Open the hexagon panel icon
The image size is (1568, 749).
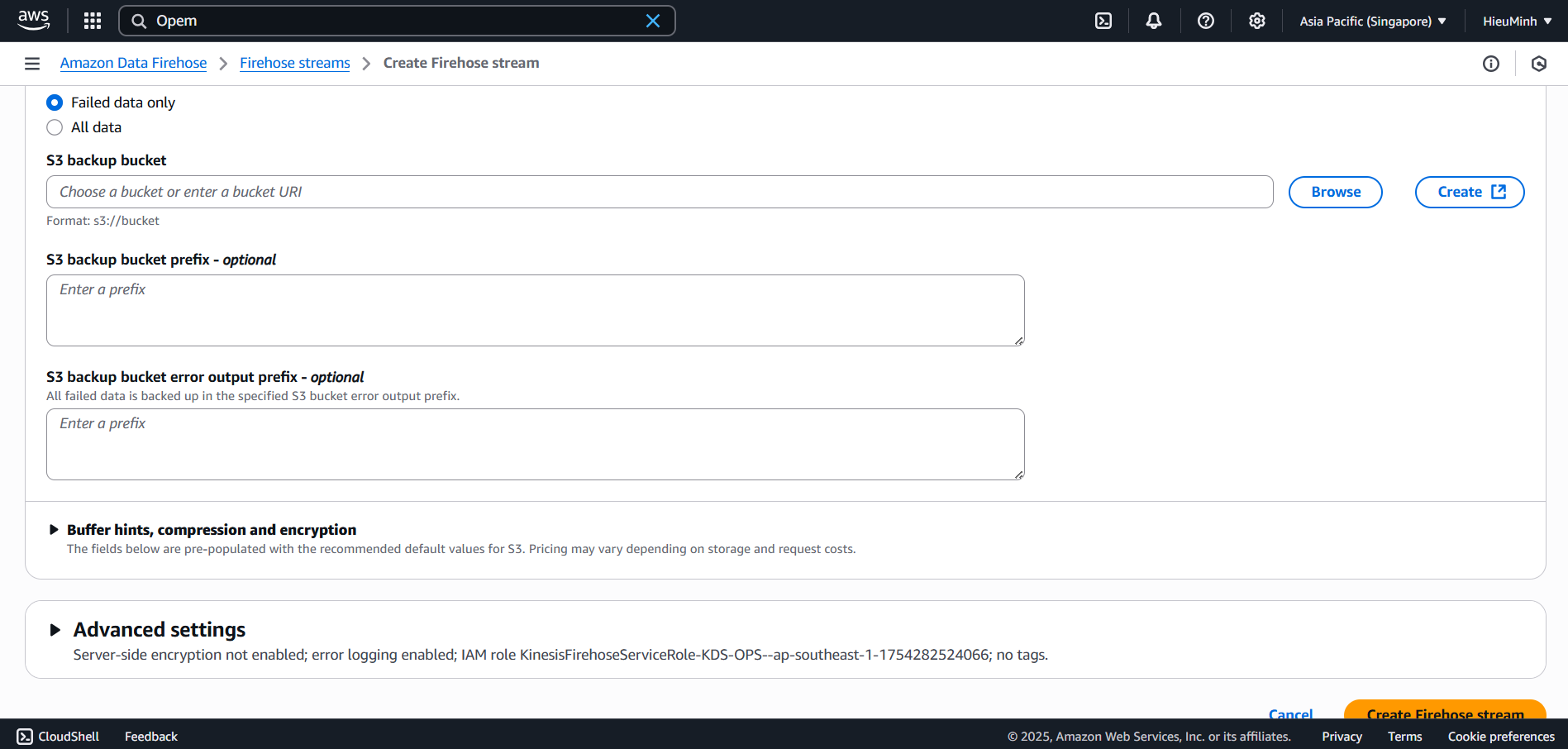point(1539,64)
